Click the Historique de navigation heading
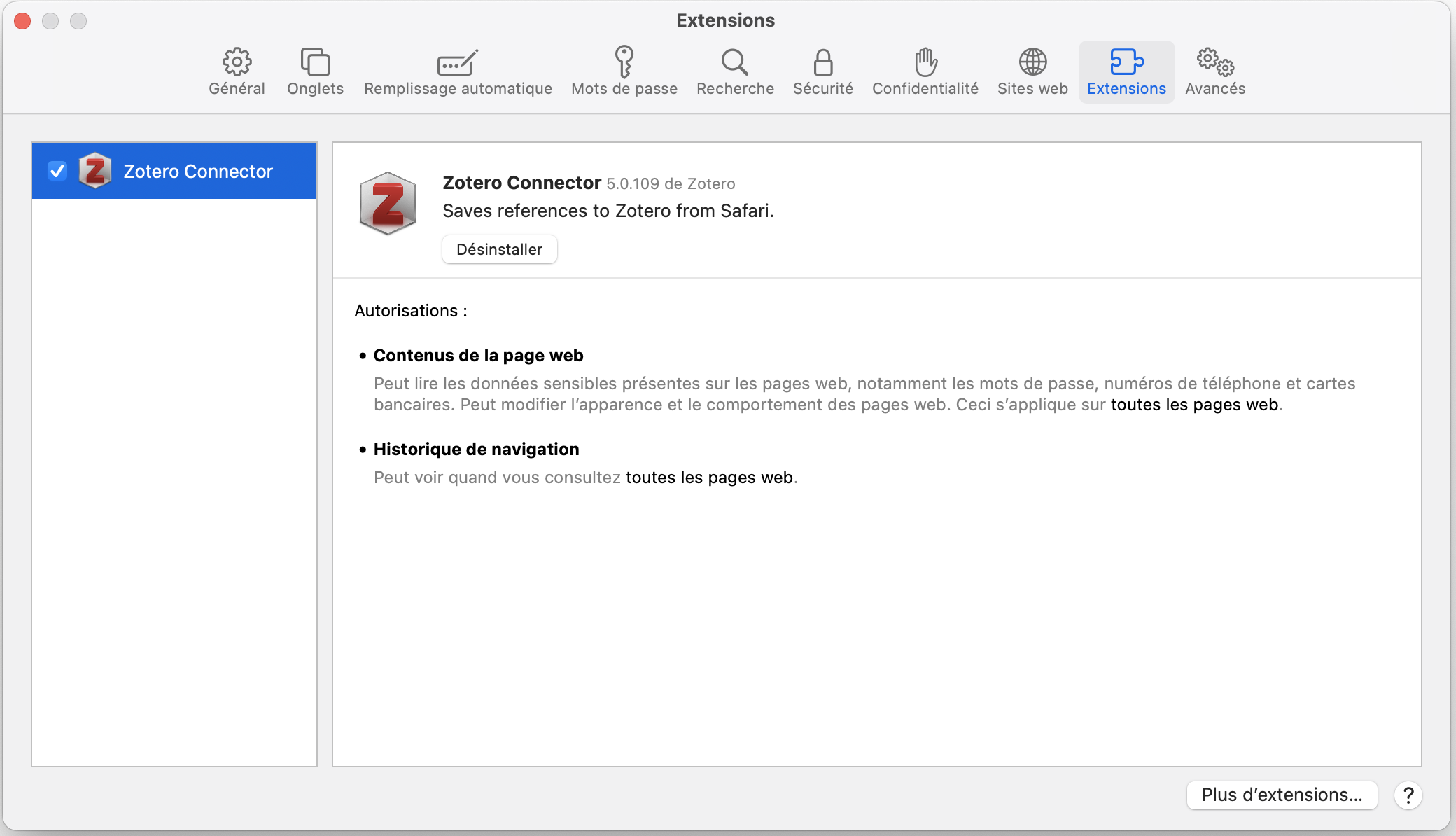Image resolution: width=1456 pixels, height=836 pixels. pos(476,450)
